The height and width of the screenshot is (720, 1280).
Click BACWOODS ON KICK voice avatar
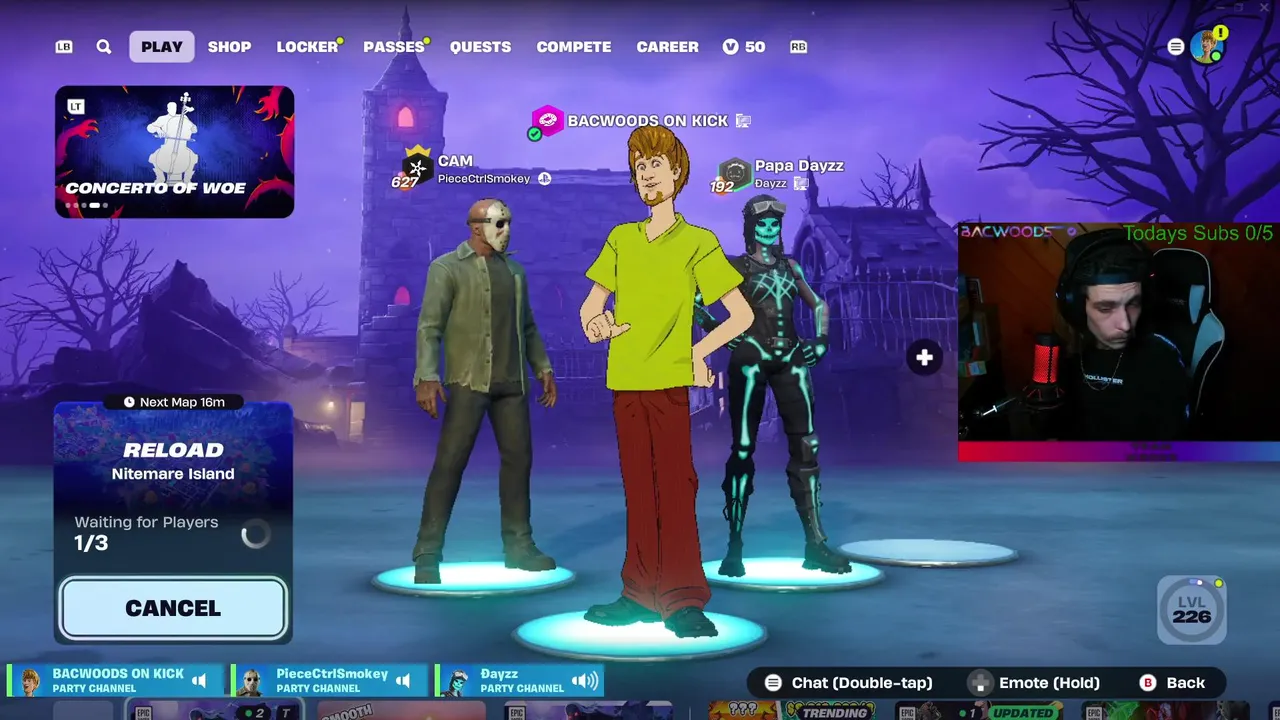click(x=31, y=681)
